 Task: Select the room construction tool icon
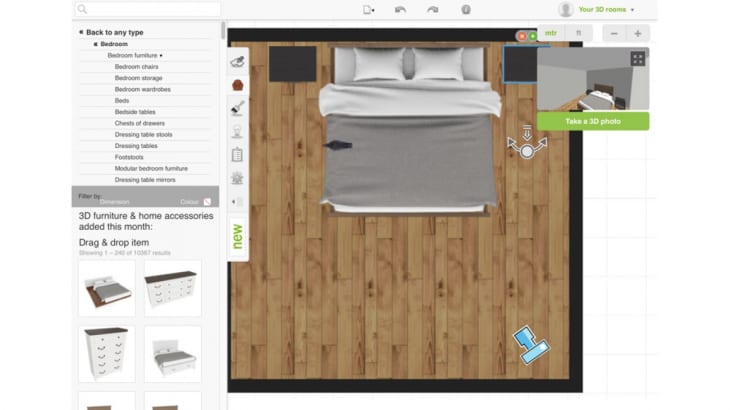237,61
